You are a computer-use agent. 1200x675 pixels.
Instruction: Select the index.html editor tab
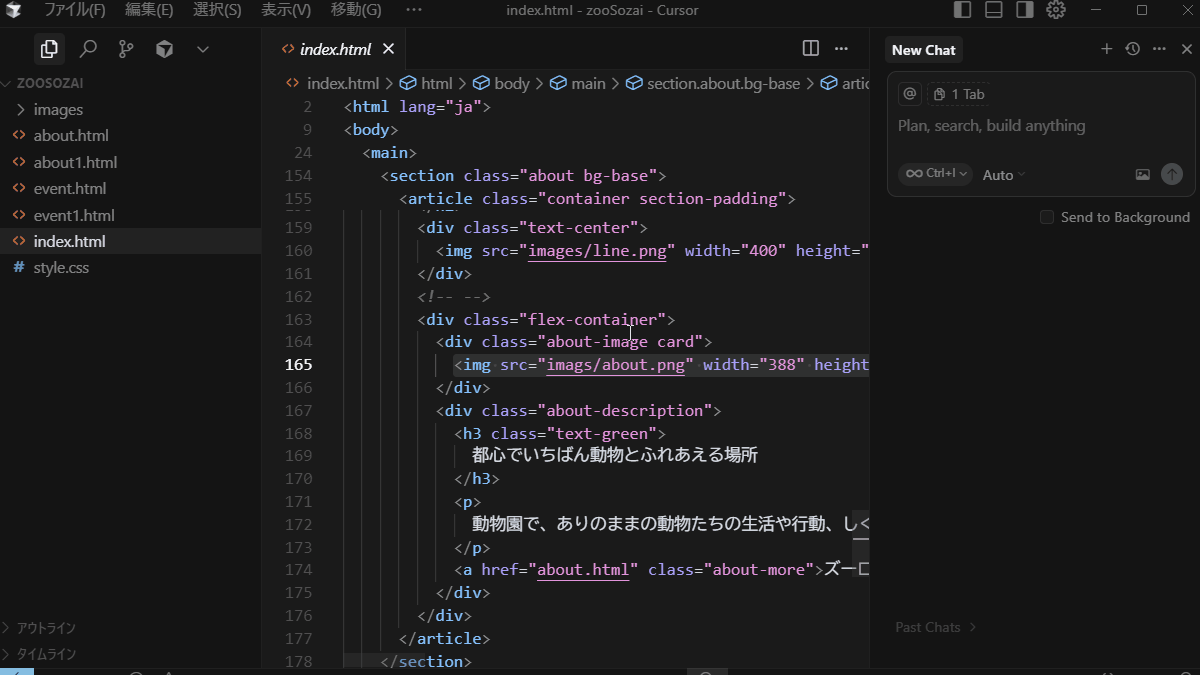(x=336, y=49)
